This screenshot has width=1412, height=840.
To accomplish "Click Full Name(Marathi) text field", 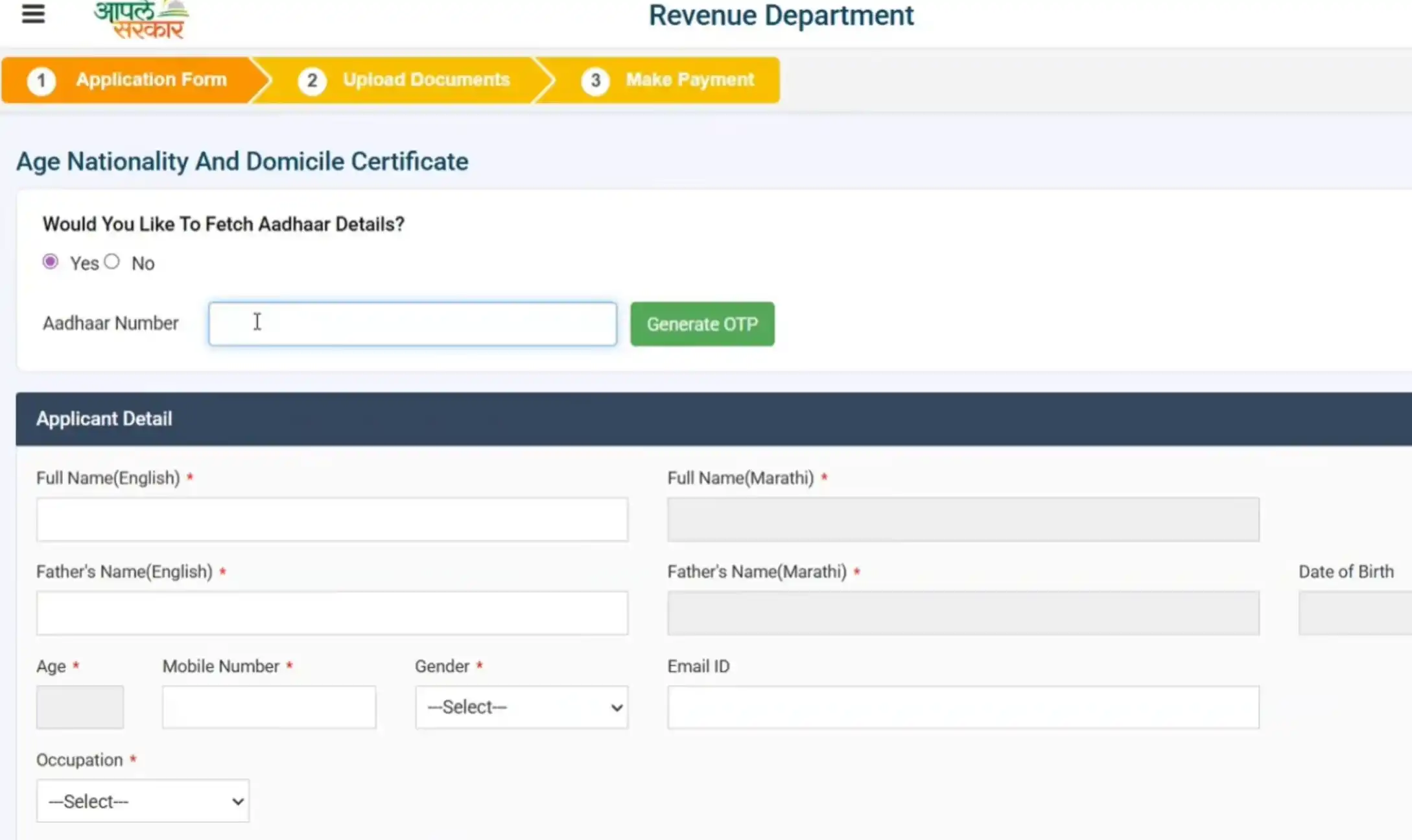I will tap(963, 519).
